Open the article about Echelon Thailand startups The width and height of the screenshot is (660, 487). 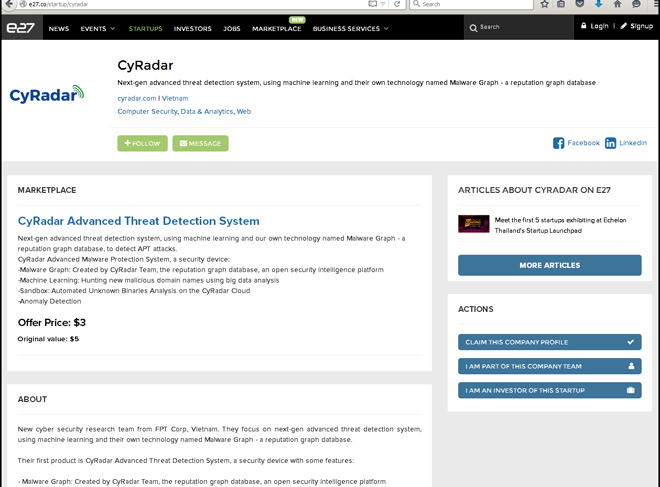pyautogui.click(x=560, y=225)
